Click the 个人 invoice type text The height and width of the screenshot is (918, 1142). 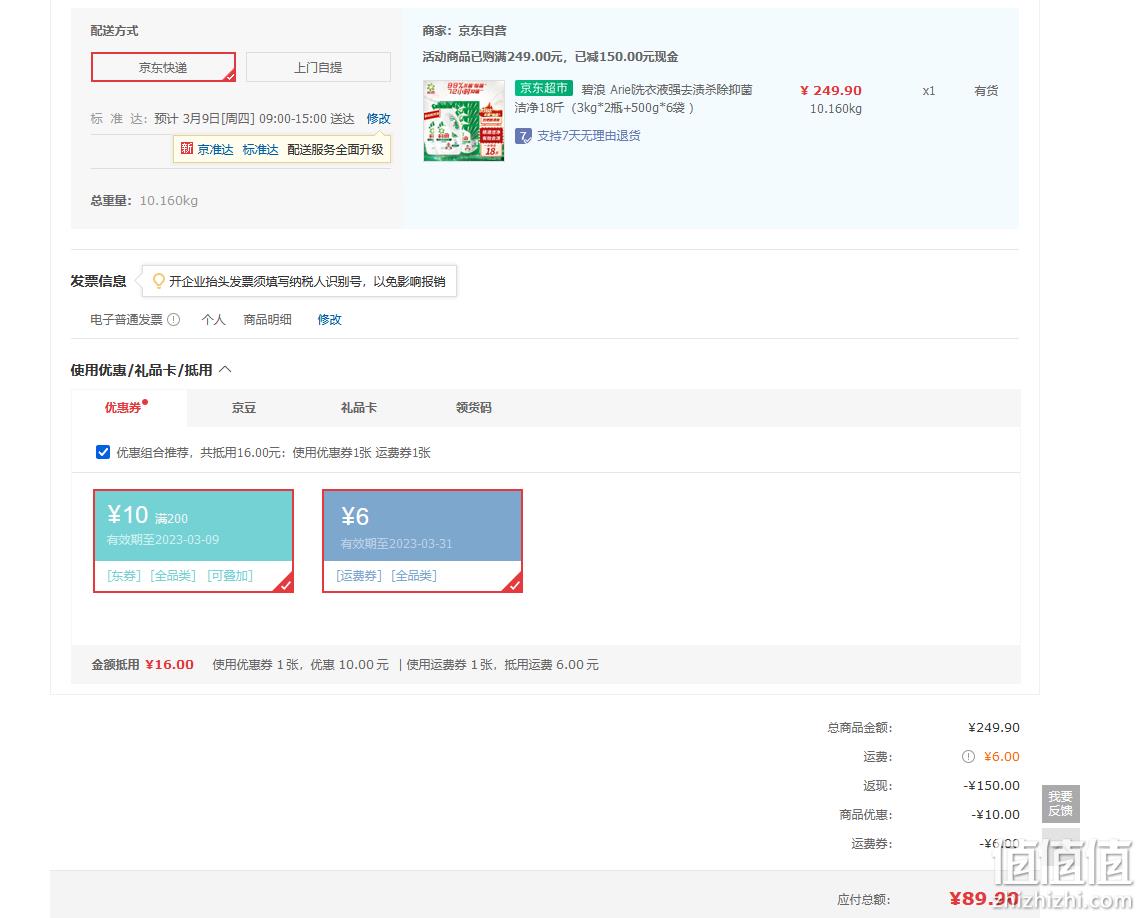(213, 319)
